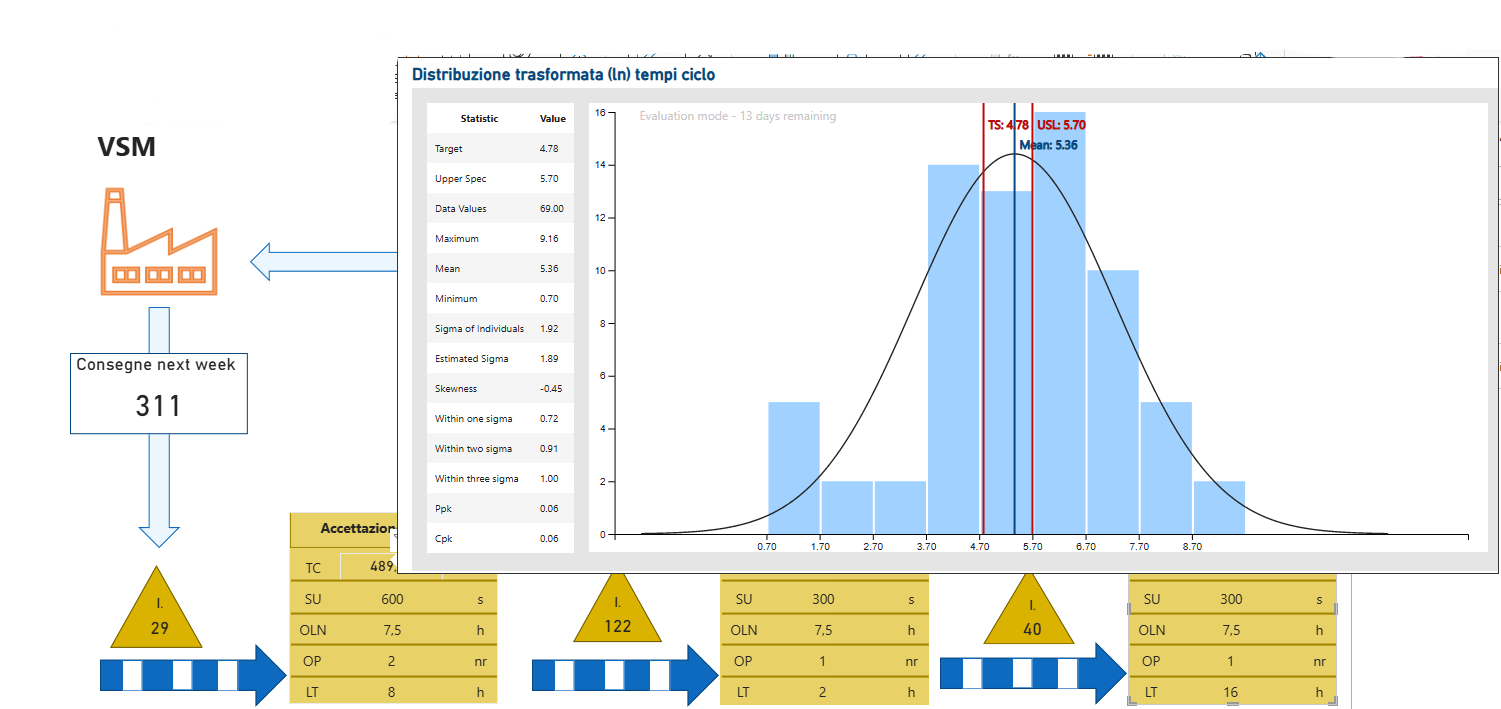This screenshot has height=709, width=1501.
Task: Click the left-pointing arrow beside the factory
Action: [322, 263]
